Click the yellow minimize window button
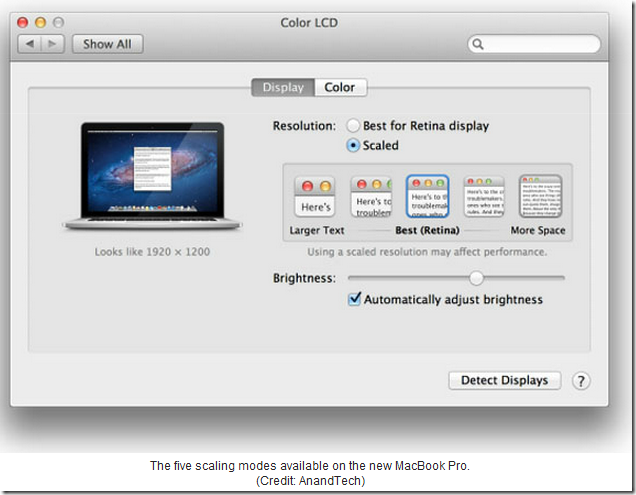This screenshot has height=495, width=636. click(41, 22)
